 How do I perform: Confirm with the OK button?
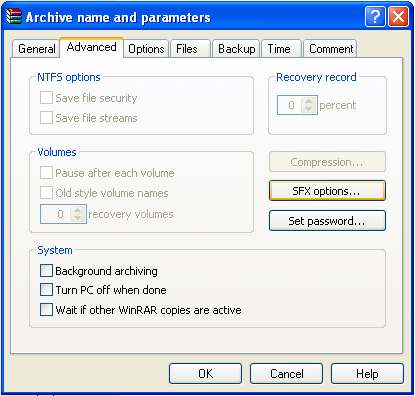tap(205, 374)
